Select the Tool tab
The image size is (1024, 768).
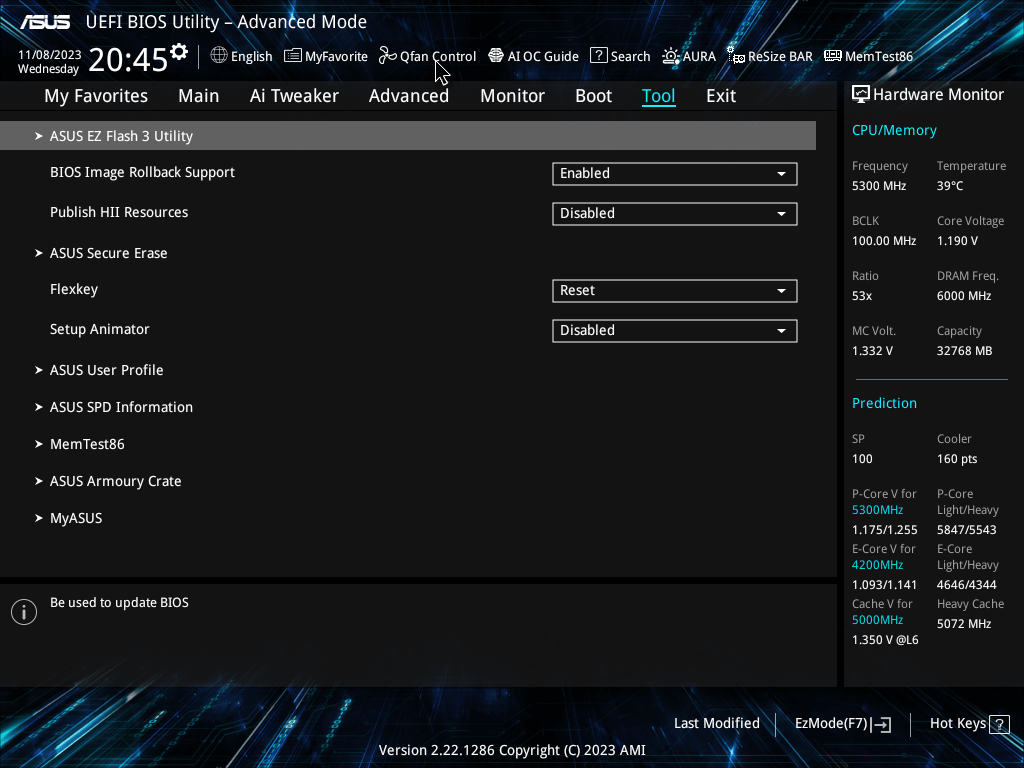pos(658,96)
